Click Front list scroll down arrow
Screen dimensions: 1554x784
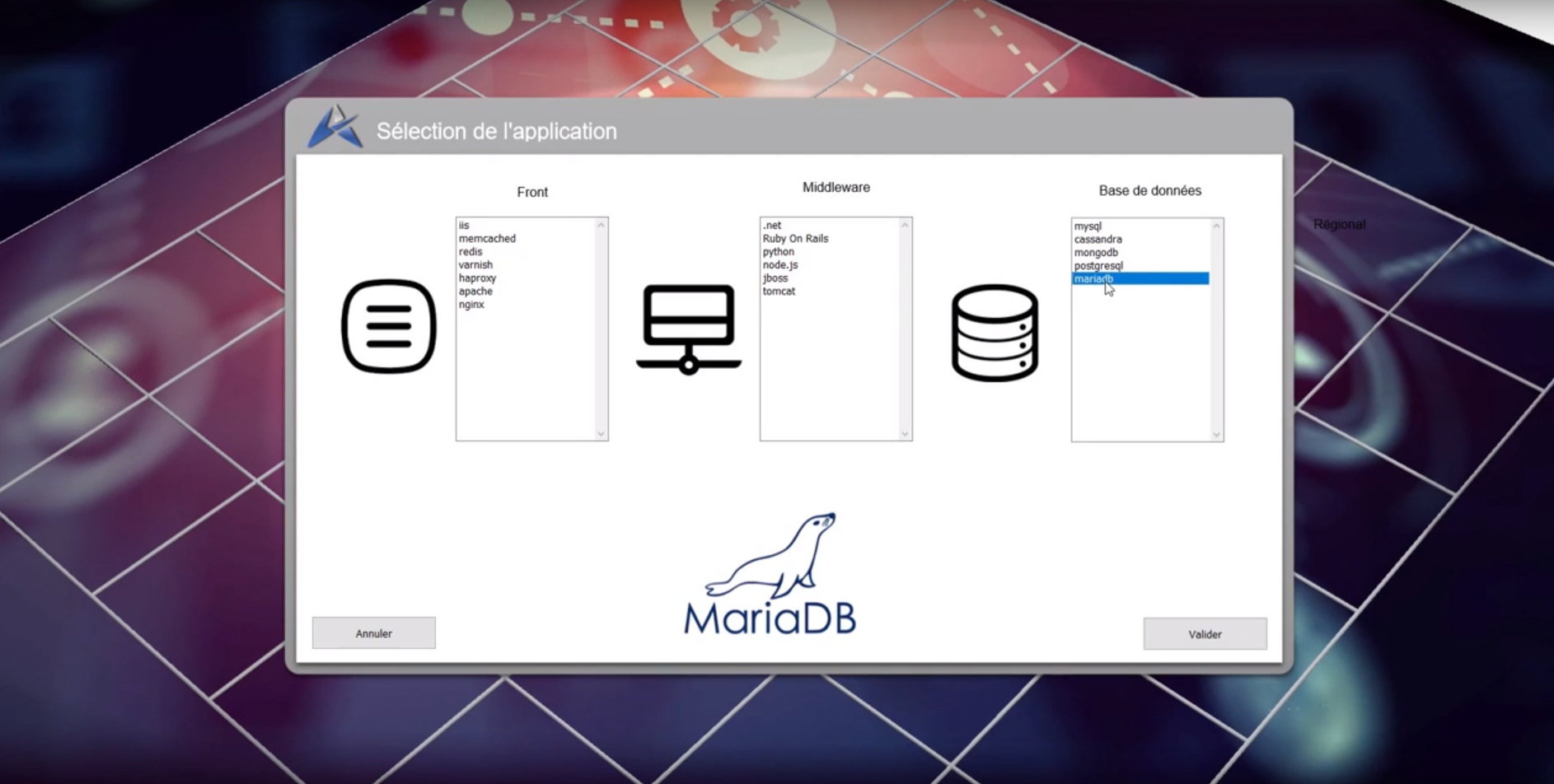coord(601,433)
